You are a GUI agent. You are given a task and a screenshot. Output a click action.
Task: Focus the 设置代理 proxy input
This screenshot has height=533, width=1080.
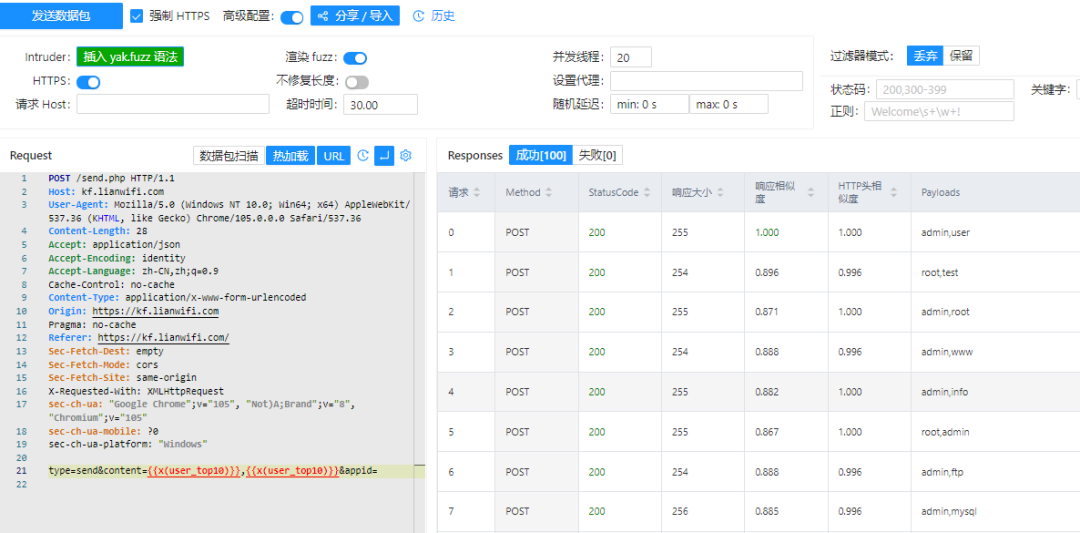[x=706, y=81]
